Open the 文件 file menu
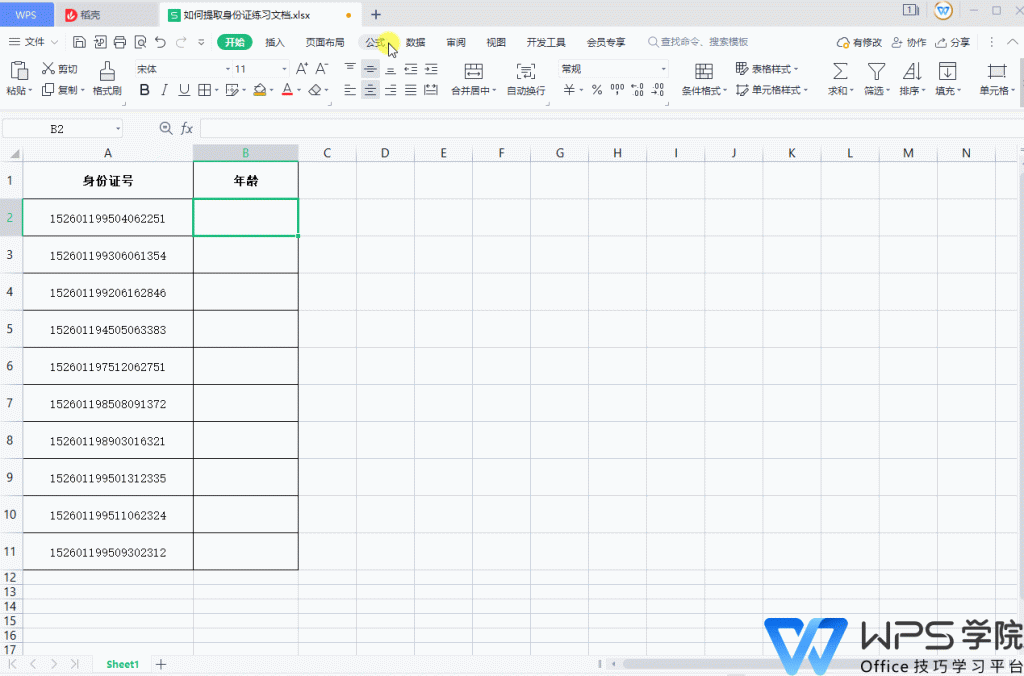Viewport: 1024px width, 676px height. pos(33,42)
